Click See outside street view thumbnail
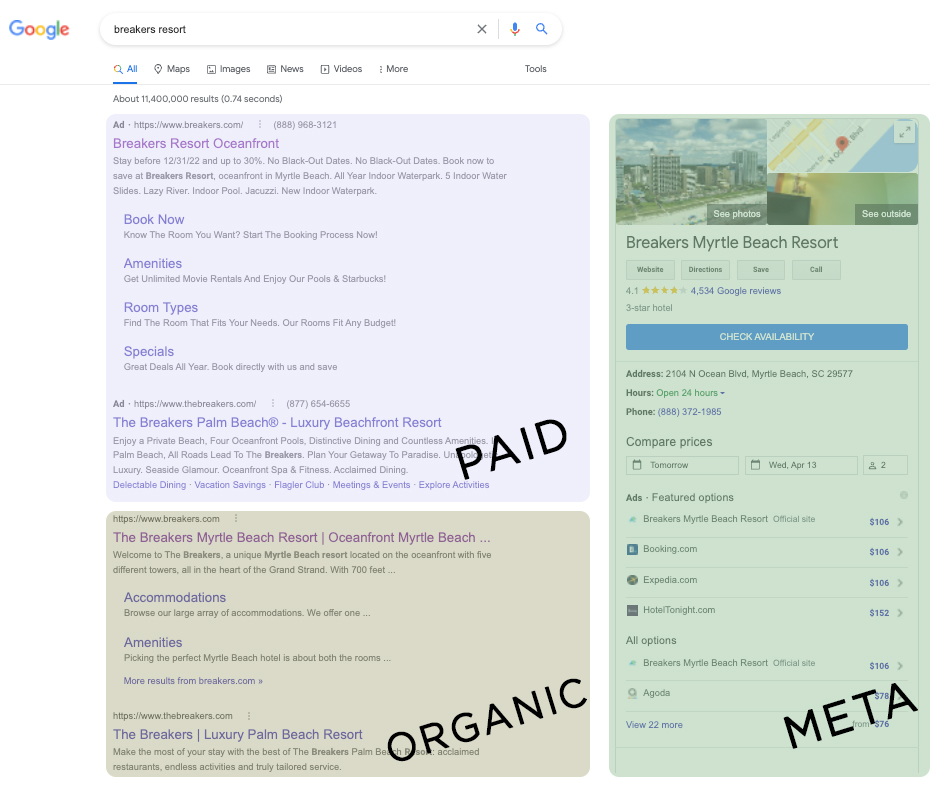Viewport: 950px width, 800px height. pyautogui.click(x=886, y=214)
